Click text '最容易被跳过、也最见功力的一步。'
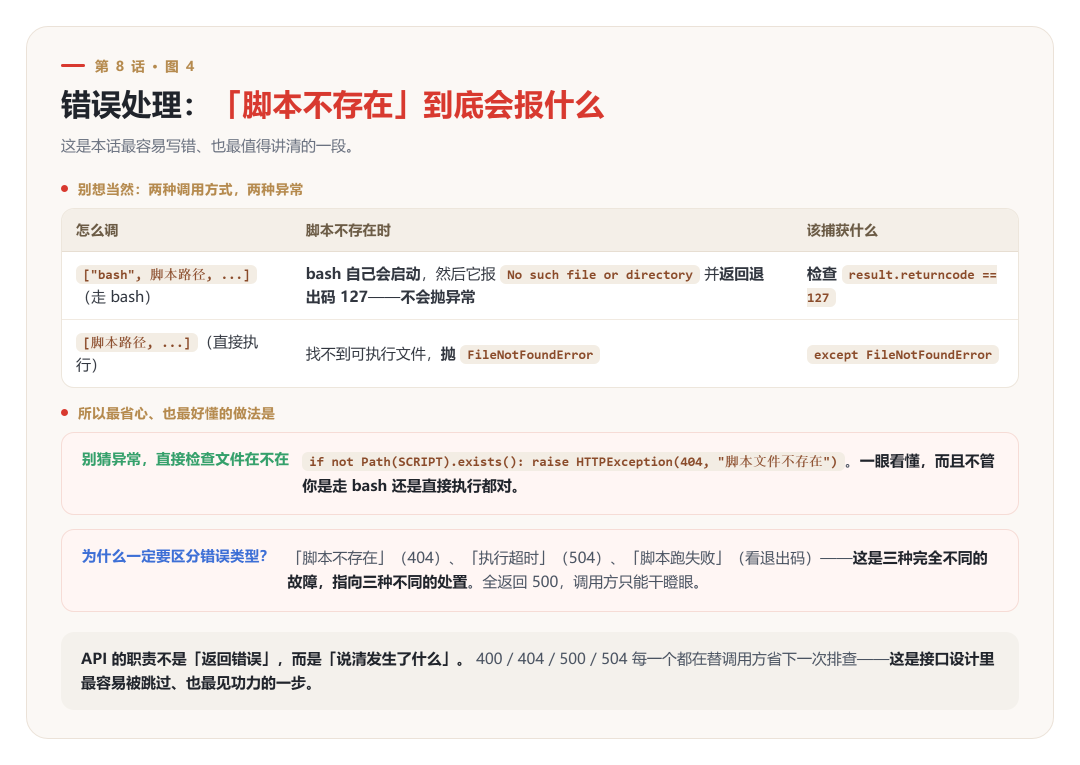The image size is (1080, 765). [x=197, y=683]
